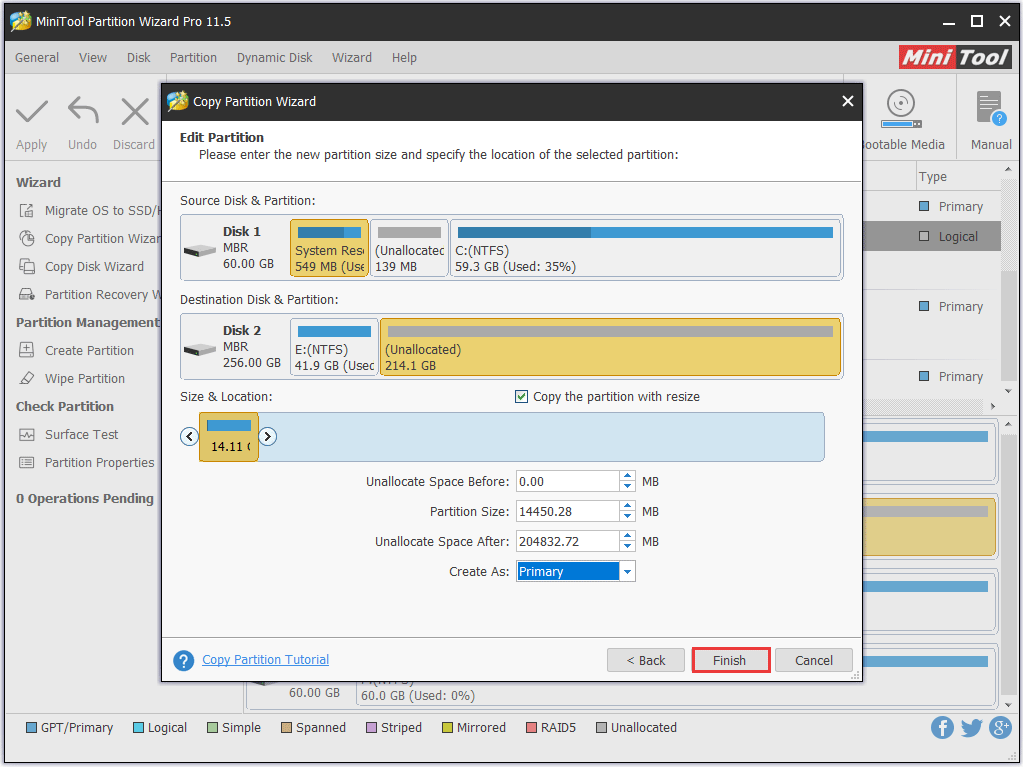
Task: Click the Finish button
Action: pyautogui.click(x=731, y=660)
